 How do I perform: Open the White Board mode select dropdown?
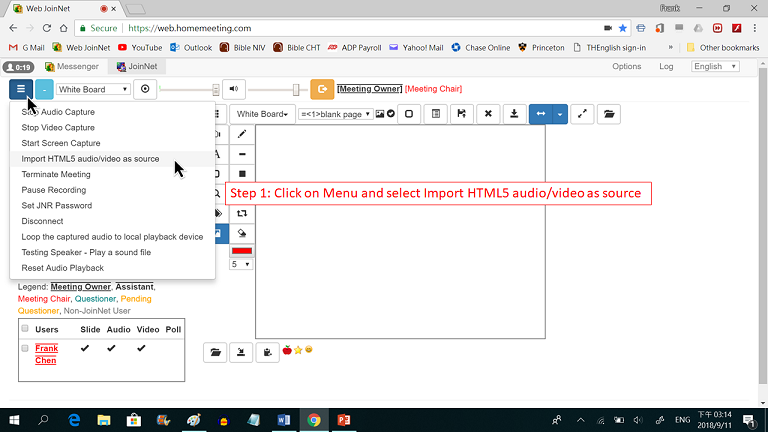[x=94, y=89]
